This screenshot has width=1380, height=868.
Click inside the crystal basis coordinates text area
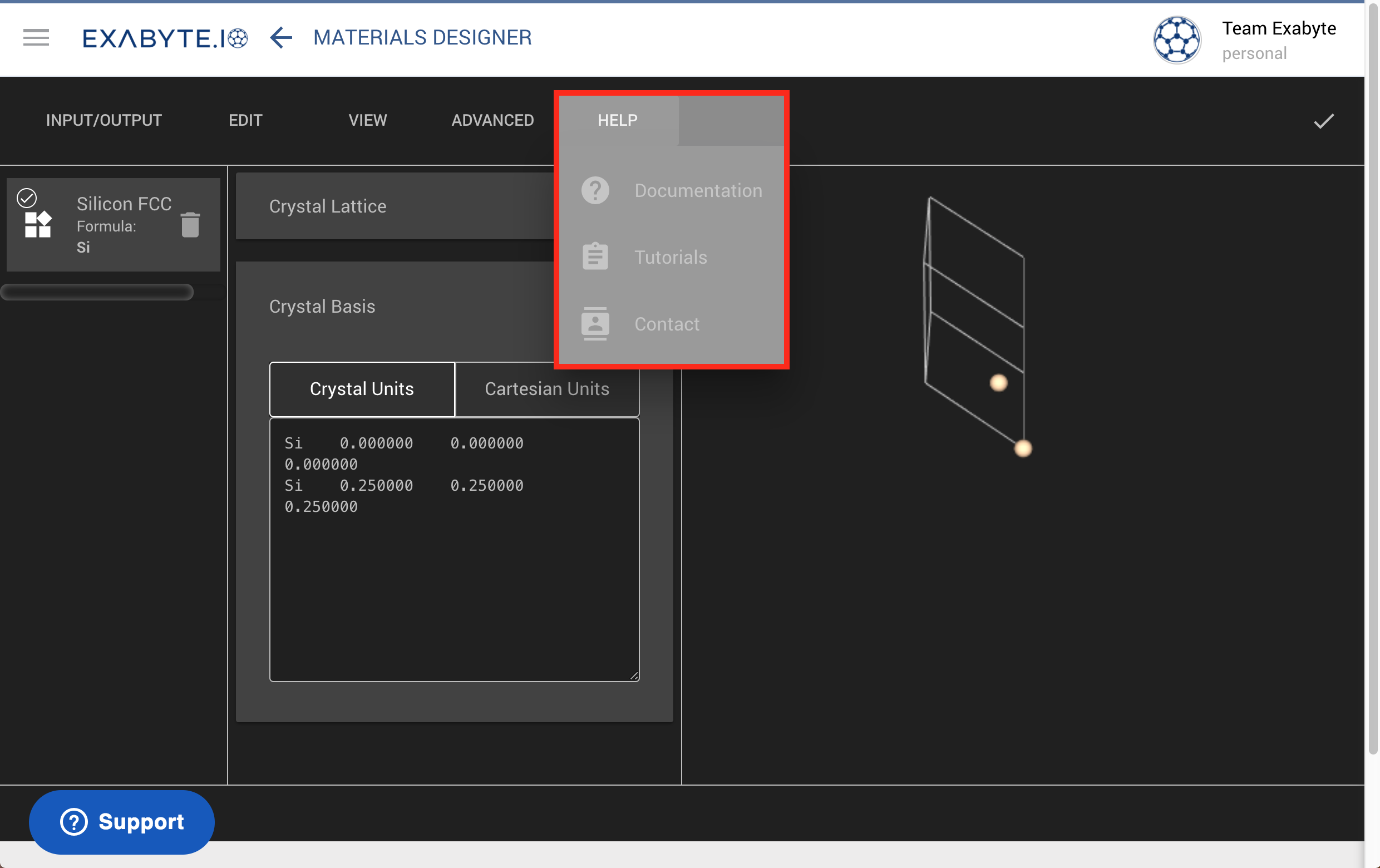(x=453, y=550)
